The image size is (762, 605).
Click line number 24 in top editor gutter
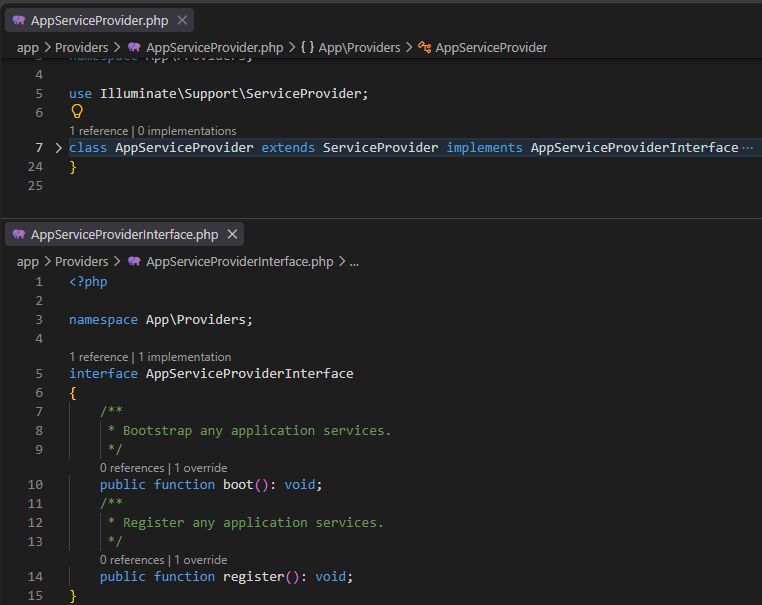pyautogui.click(x=35, y=167)
